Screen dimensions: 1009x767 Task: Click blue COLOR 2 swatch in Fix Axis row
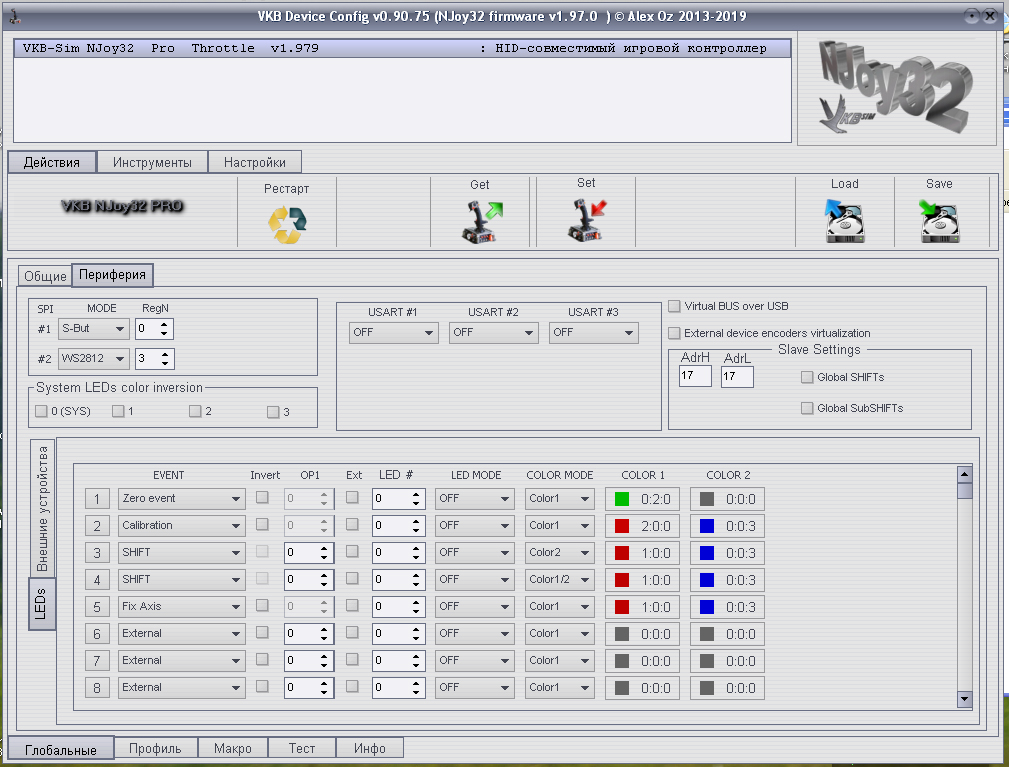(x=707, y=607)
